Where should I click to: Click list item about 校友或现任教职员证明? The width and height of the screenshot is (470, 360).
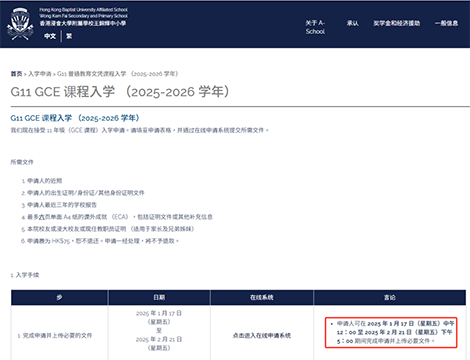pyautogui.click(x=110, y=229)
